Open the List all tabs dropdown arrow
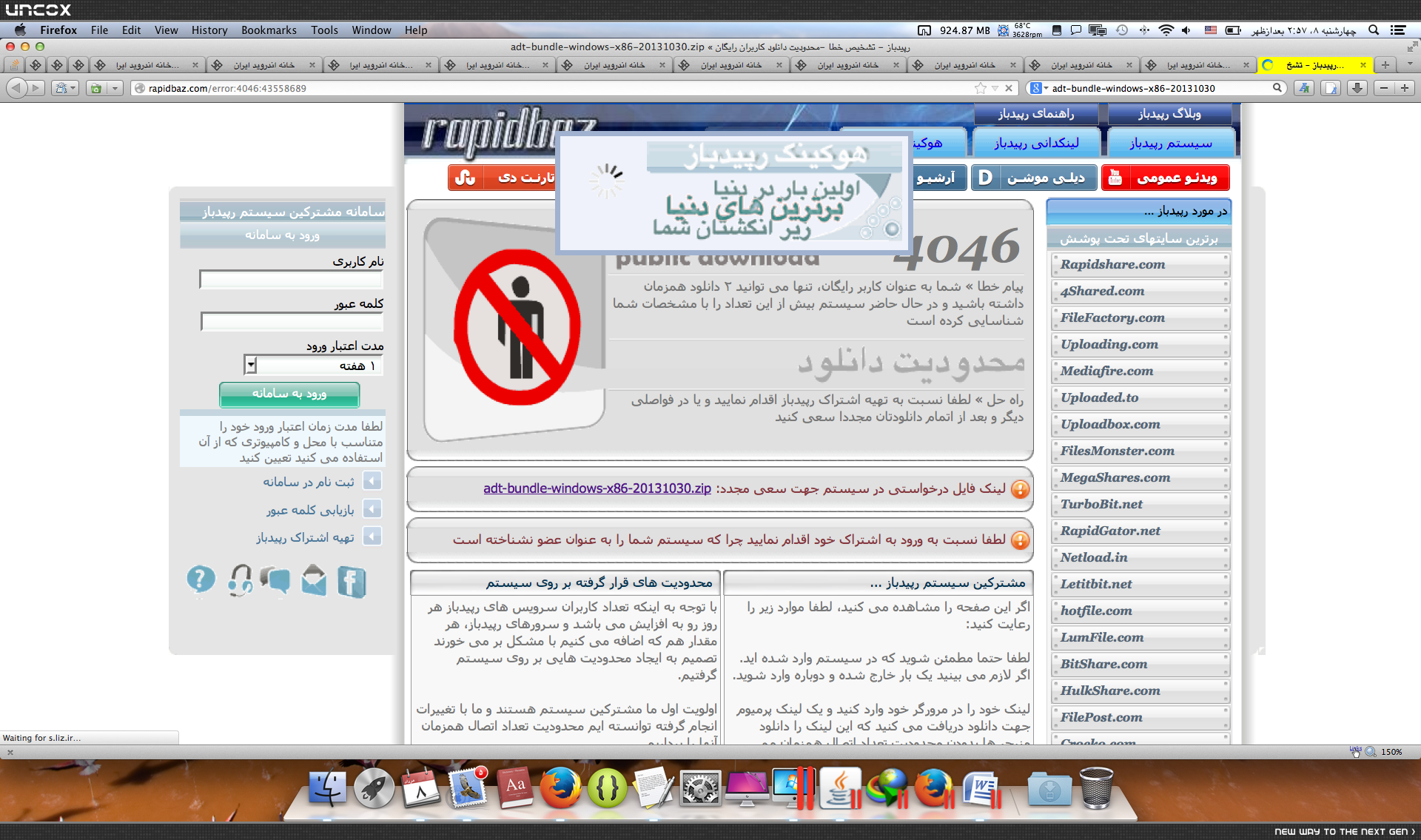 (x=1410, y=65)
